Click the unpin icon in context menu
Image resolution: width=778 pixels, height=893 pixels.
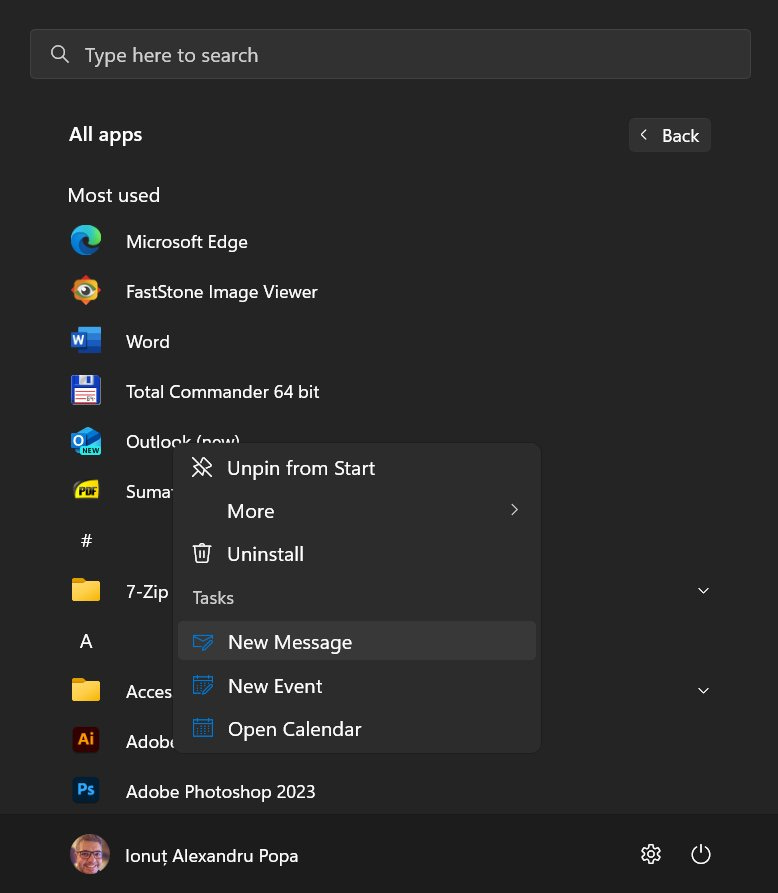coord(202,468)
